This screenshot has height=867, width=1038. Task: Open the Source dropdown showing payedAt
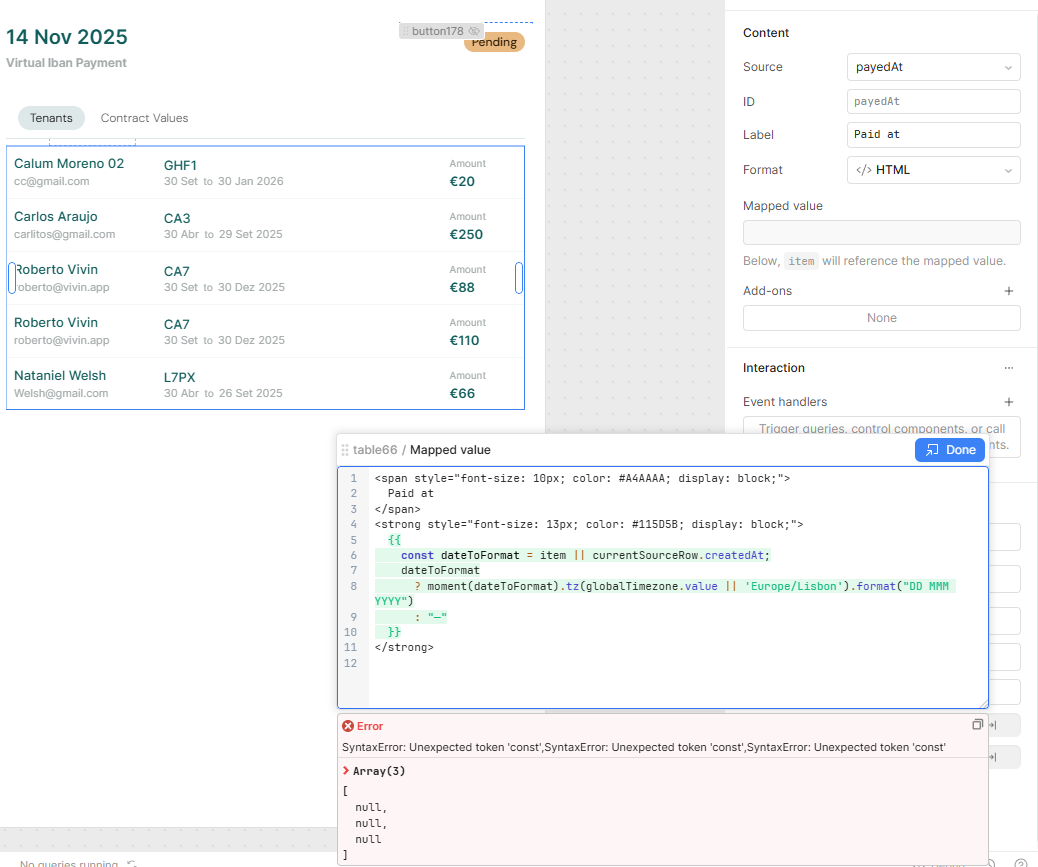933,67
